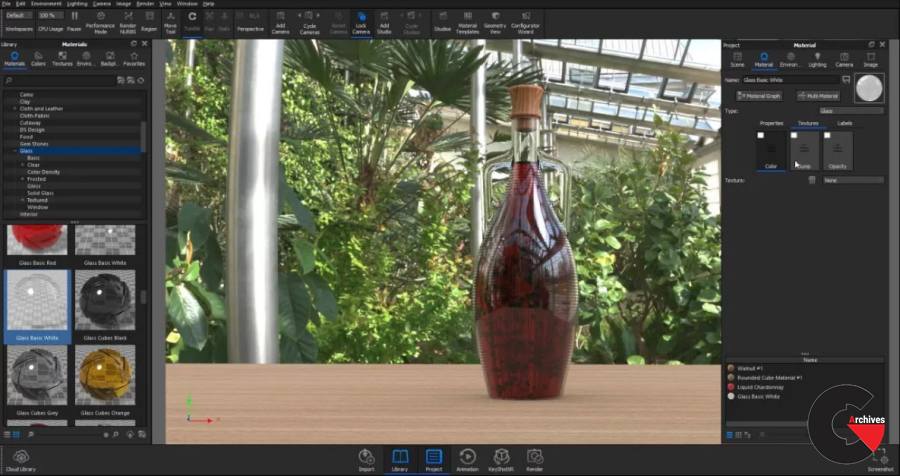900x476 pixels.
Task: Enable the Color texture checkbox
Action: point(761,136)
